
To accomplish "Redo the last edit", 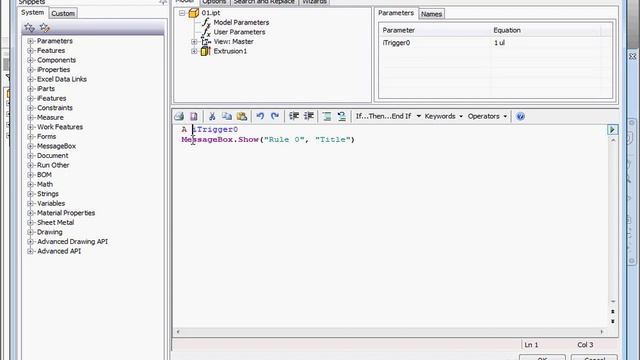I will click(275, 116).
